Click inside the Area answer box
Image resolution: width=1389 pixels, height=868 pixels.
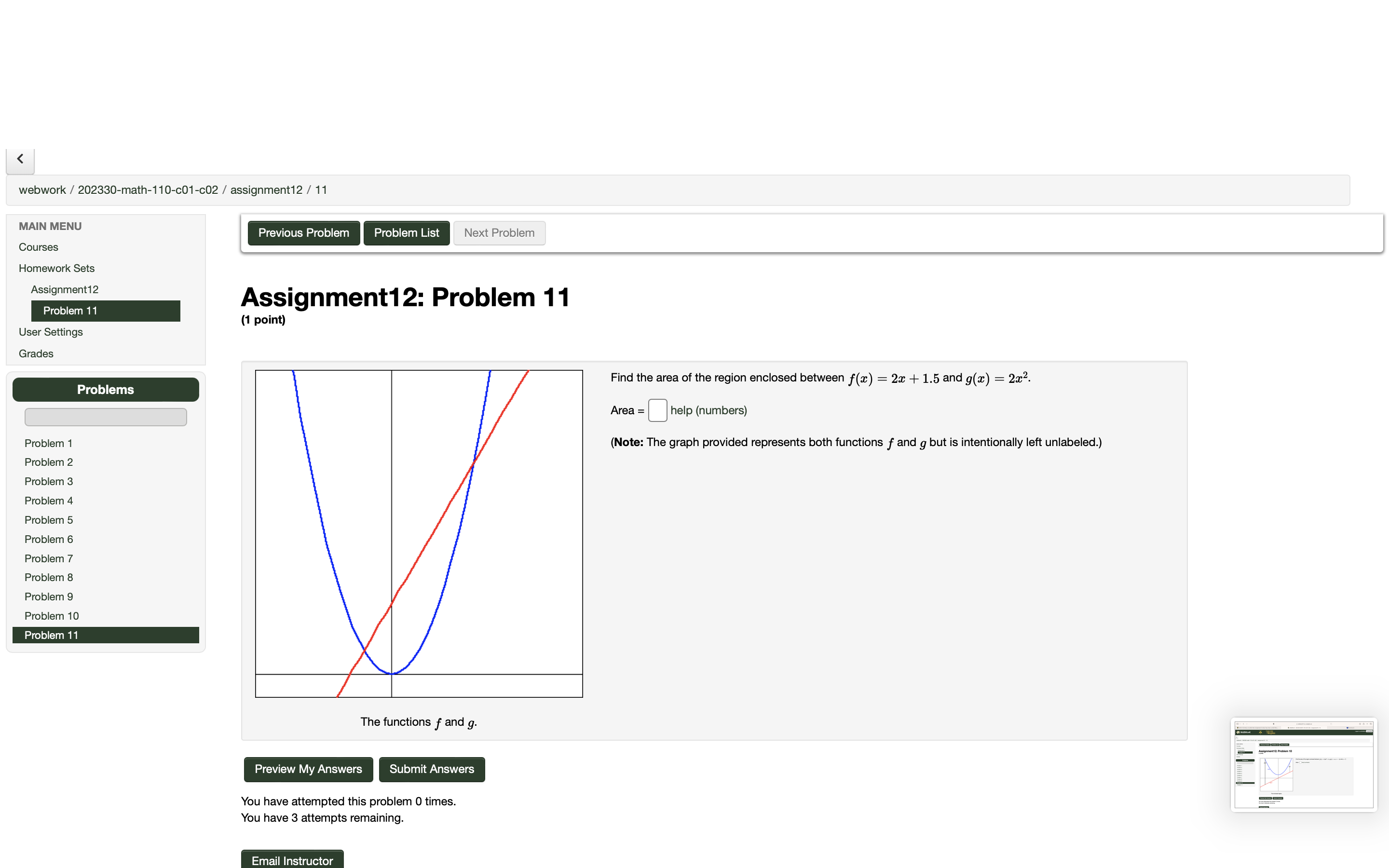pyautogui.click(x=657, y=410)
